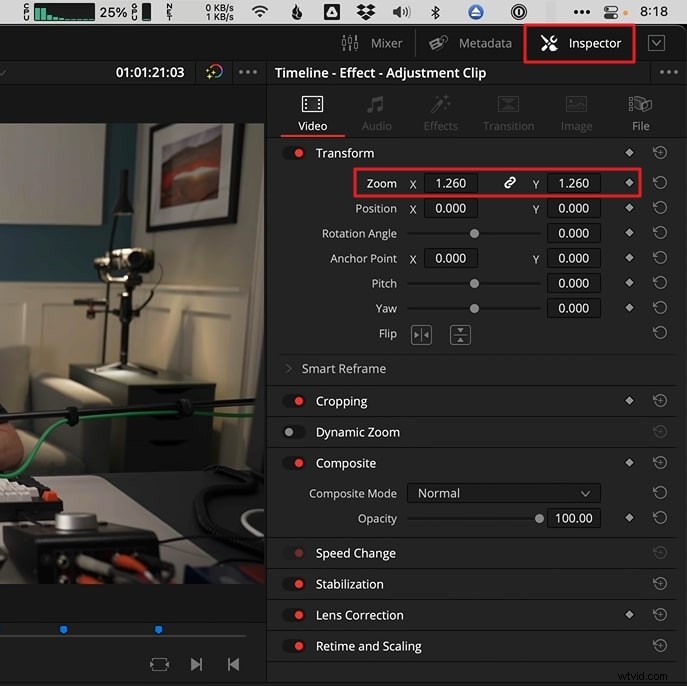Image resolution: width=687 pixels, height=686 pixels.
Task: Open the Composite Mode dropdown
Action: (x=503, y=493)
